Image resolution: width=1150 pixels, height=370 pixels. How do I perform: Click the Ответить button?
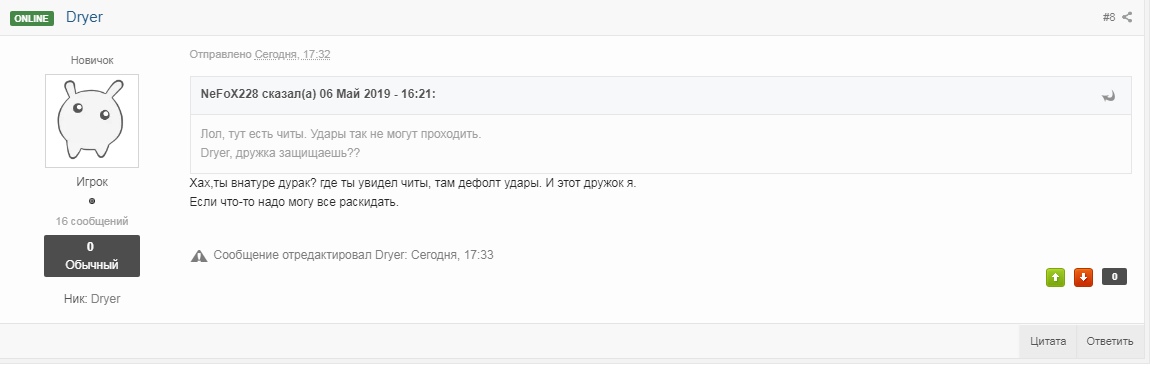coord(1110,341)
